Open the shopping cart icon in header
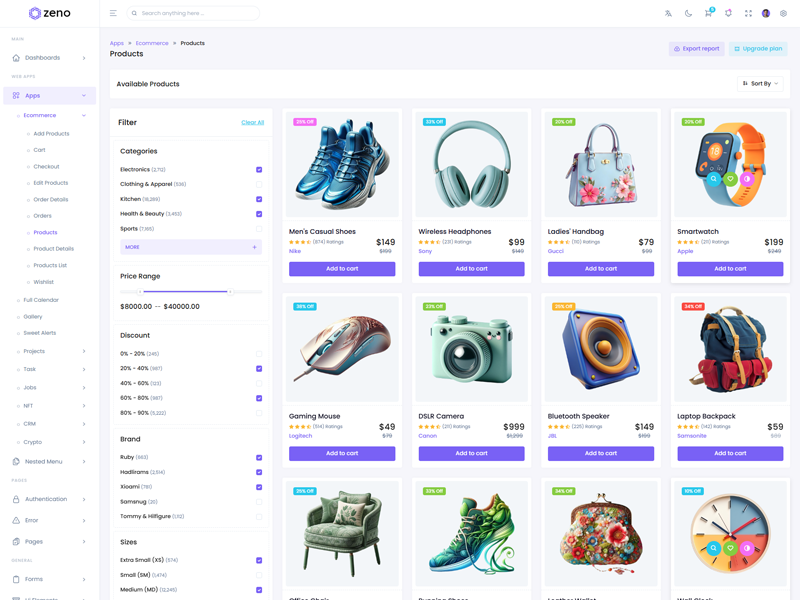 (x=708, y=13)
